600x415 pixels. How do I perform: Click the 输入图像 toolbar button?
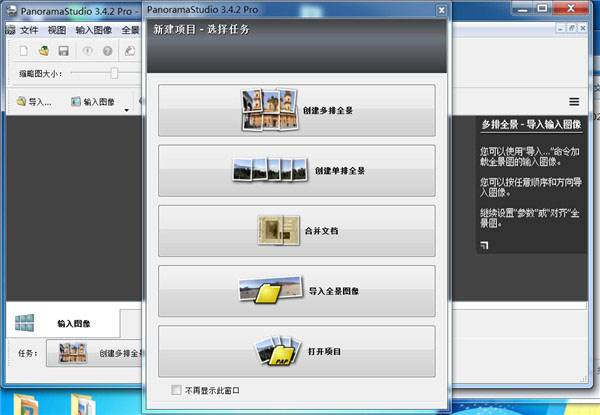[x=93, y=102]
